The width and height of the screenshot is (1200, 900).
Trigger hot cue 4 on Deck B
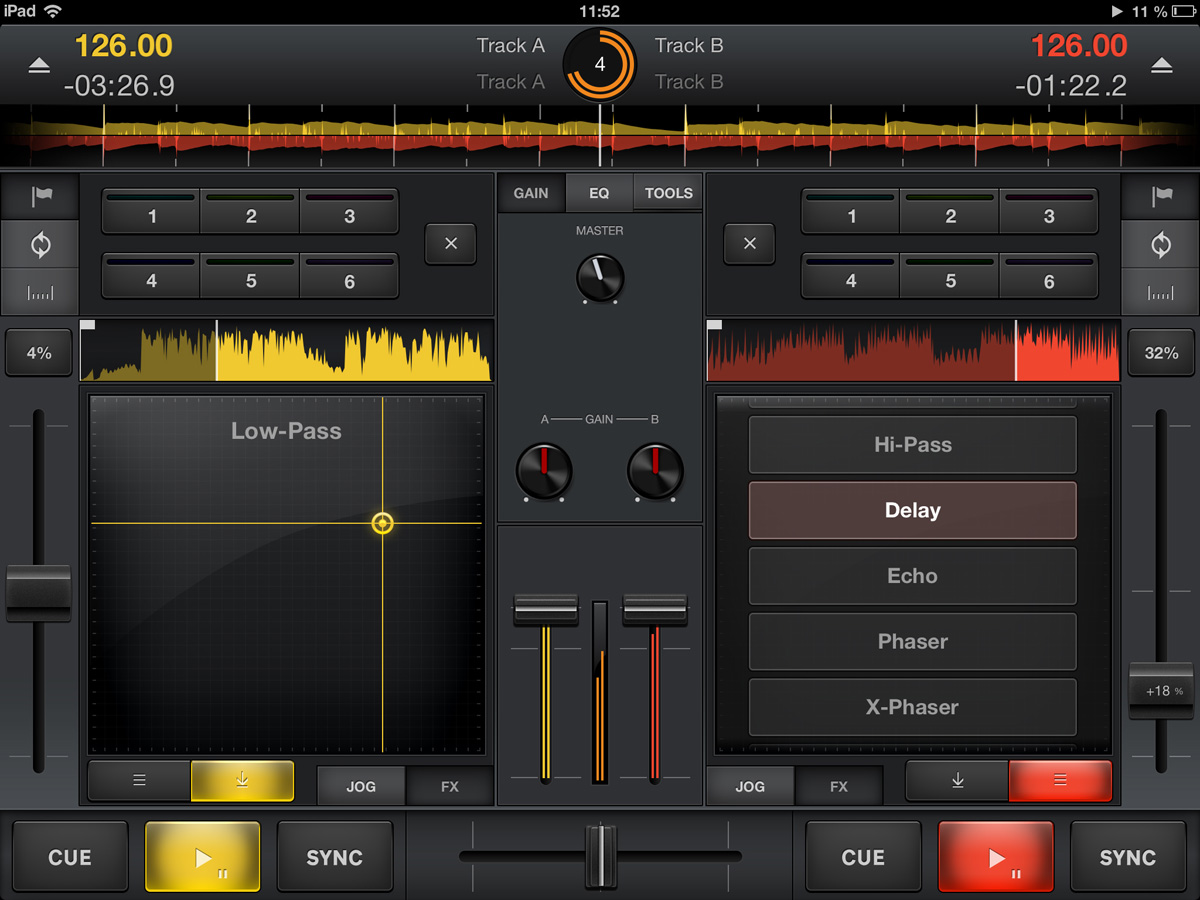click(x=851, y=277)
